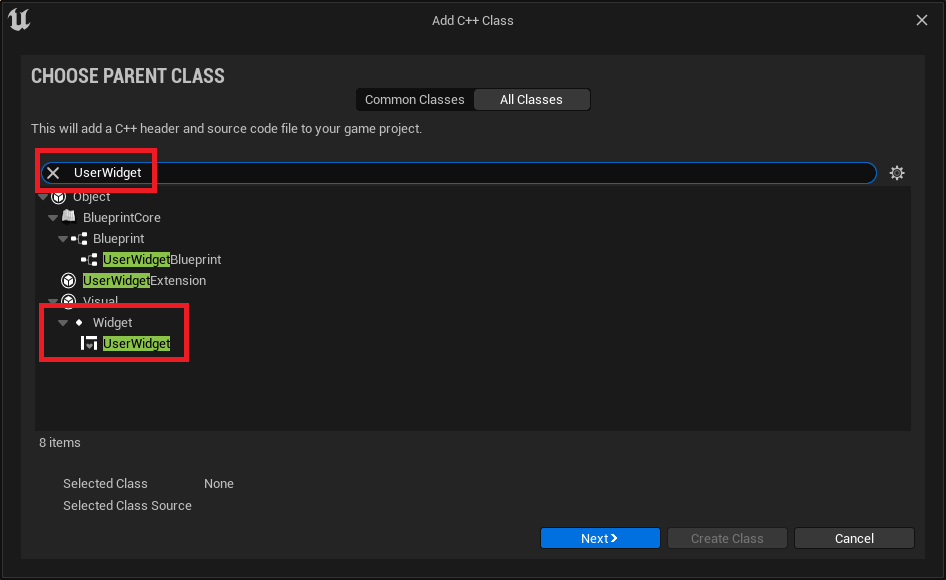The width and height of the screenshot is (946, 580).
Task: Click the 'Selected Class' label
Action: (x=106, y=483)
